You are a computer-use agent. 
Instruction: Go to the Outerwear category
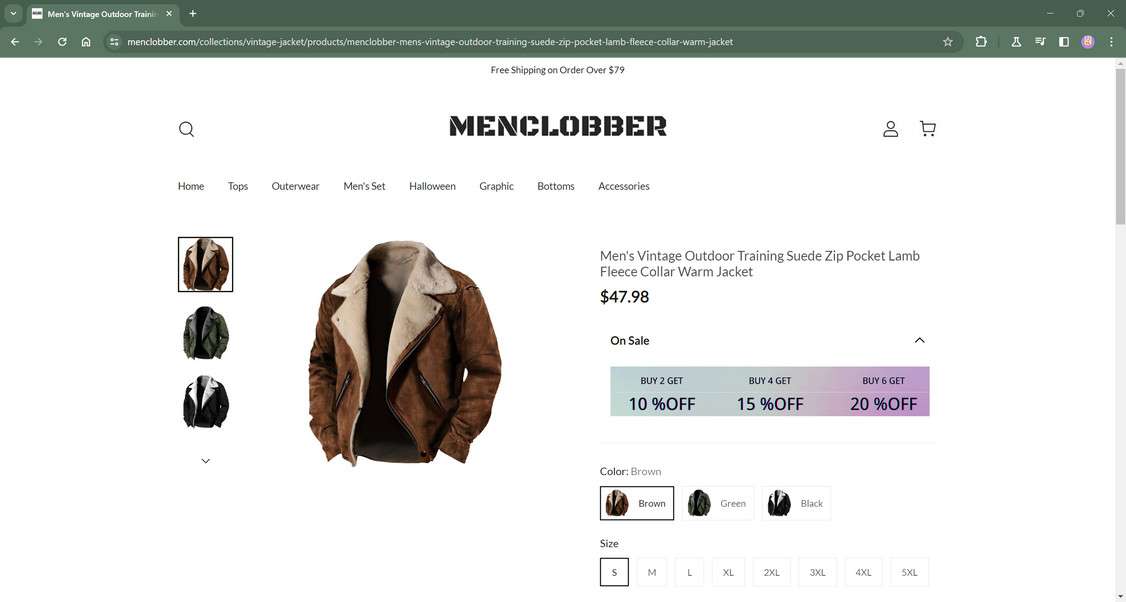(295, 186)
